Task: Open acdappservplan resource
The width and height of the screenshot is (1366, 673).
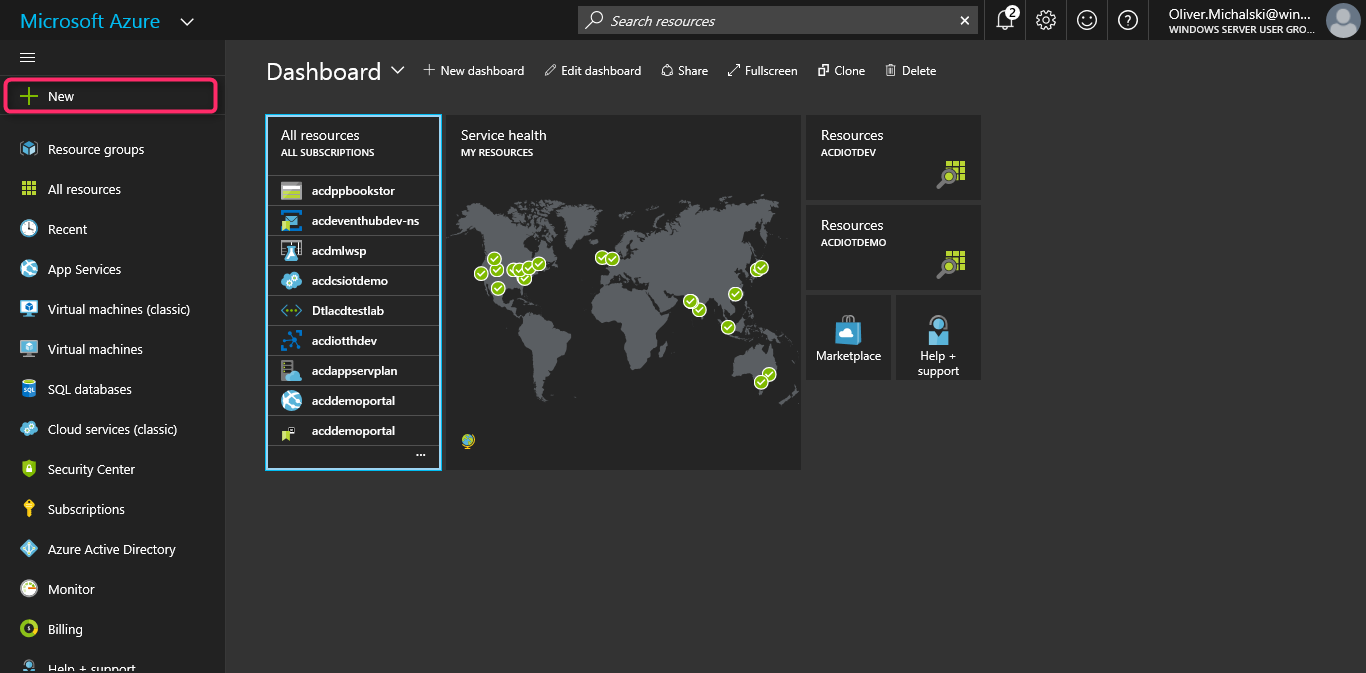Action: [353, 371]
